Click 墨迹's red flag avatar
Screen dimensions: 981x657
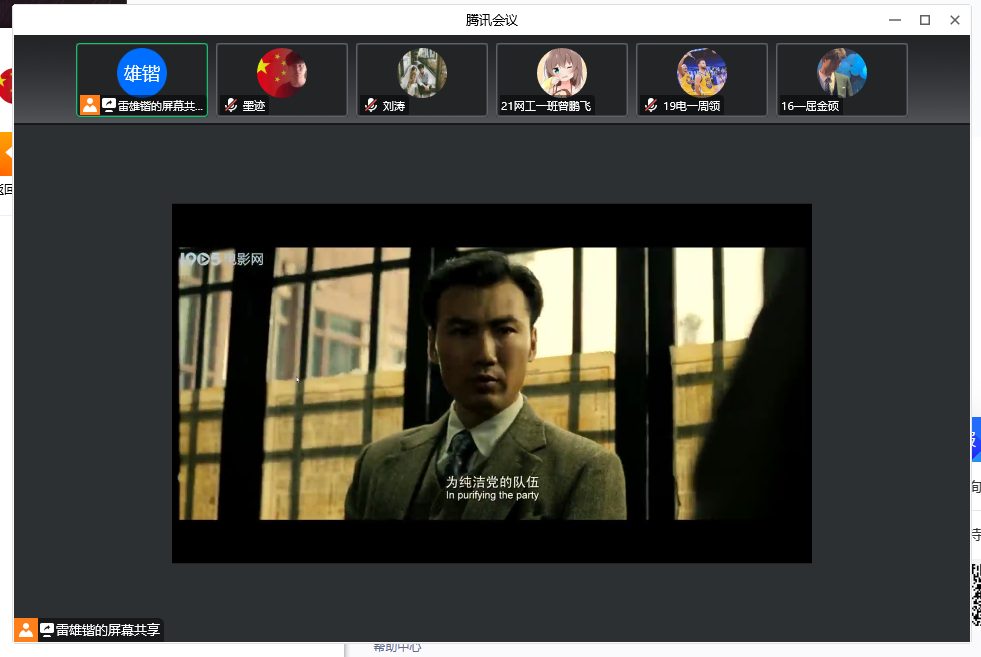coord(282,73)
